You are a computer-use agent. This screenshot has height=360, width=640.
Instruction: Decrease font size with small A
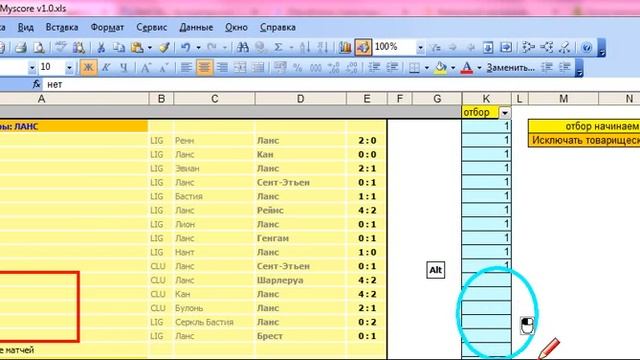[x=164, y=67]
